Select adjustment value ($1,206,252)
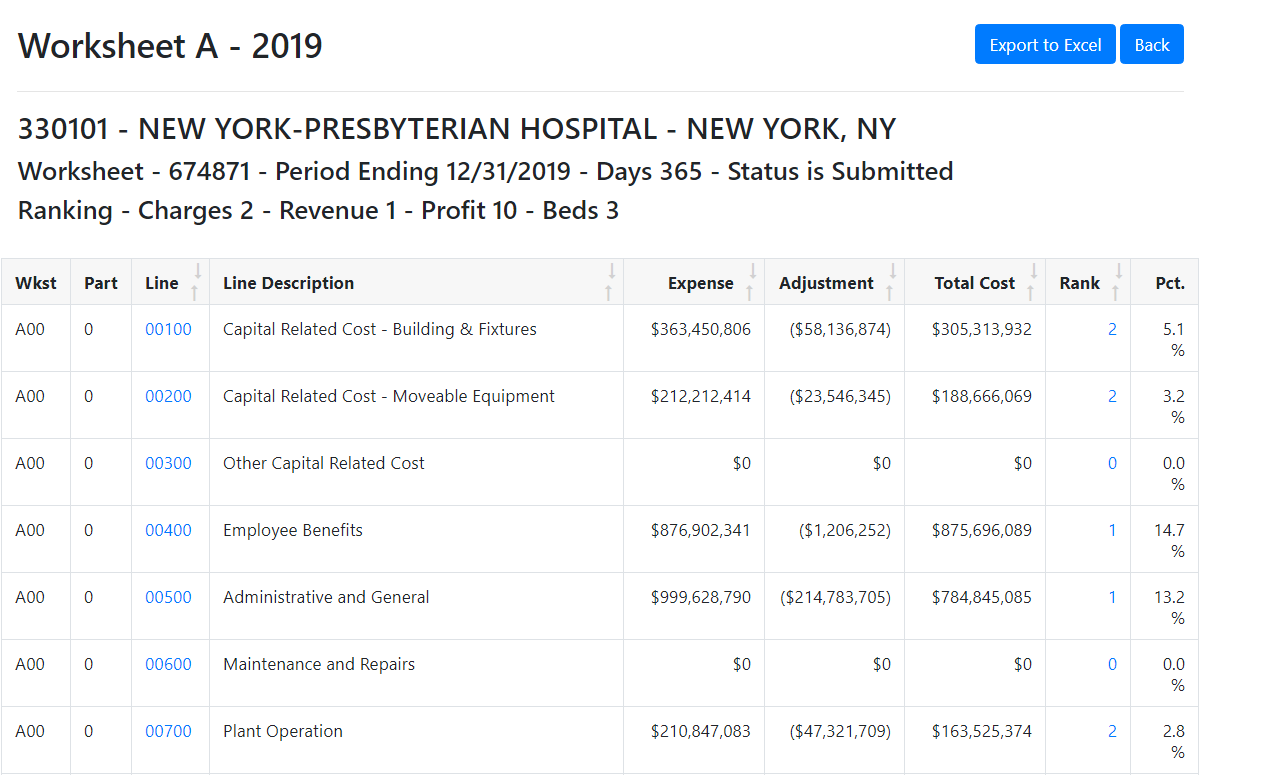 coord(845,530)
